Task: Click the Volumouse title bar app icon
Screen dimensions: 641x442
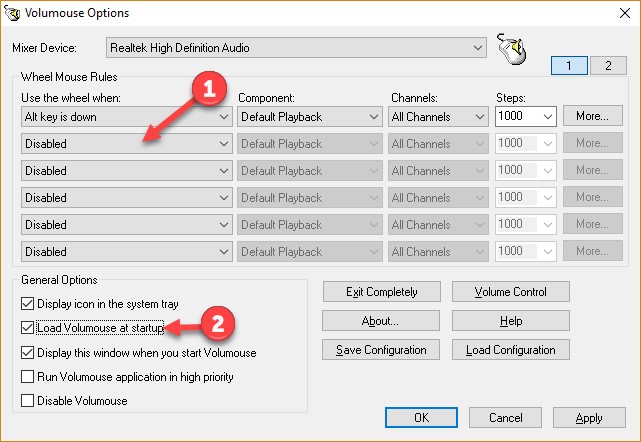Action: (13, 14)
